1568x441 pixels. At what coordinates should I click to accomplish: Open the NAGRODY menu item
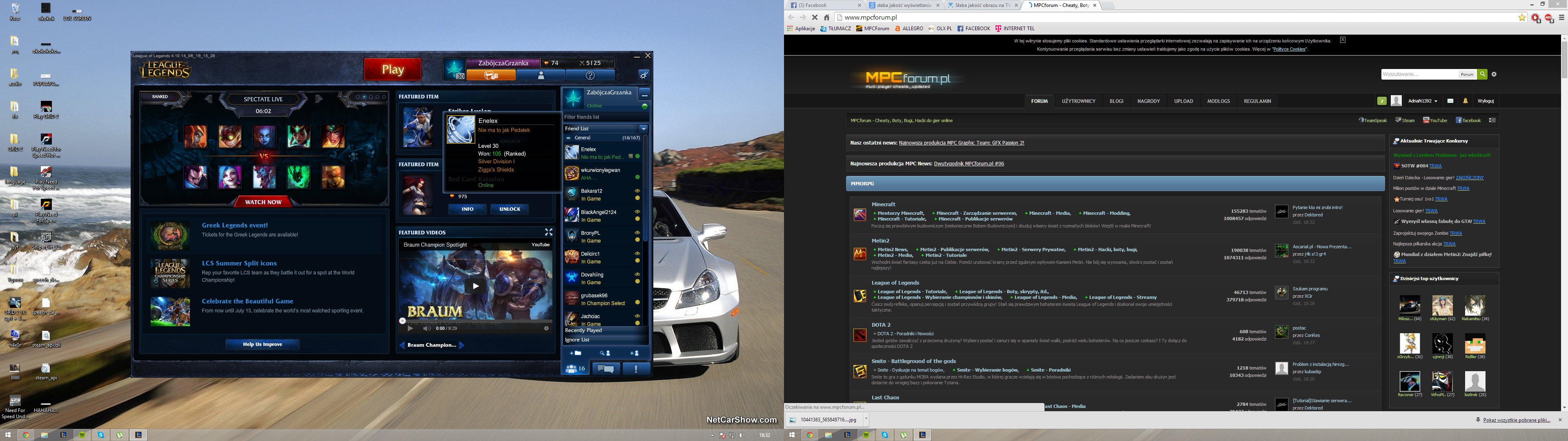pyautogui.click(x=1149, y=101)
